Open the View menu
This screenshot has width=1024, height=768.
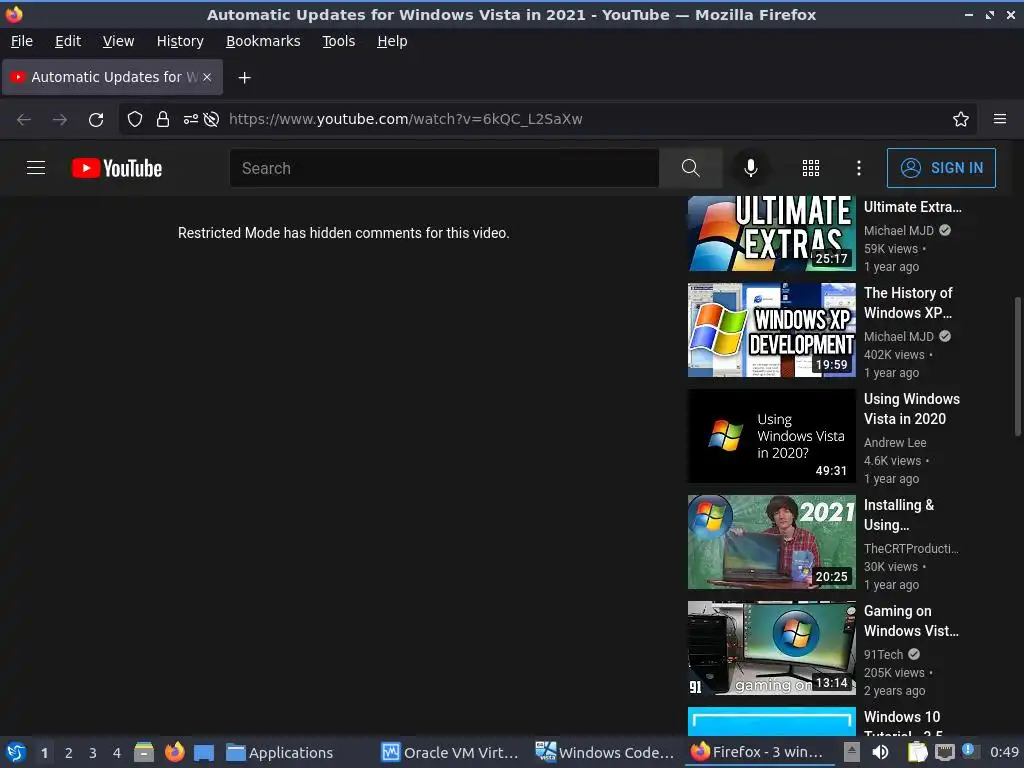point(118,41)
